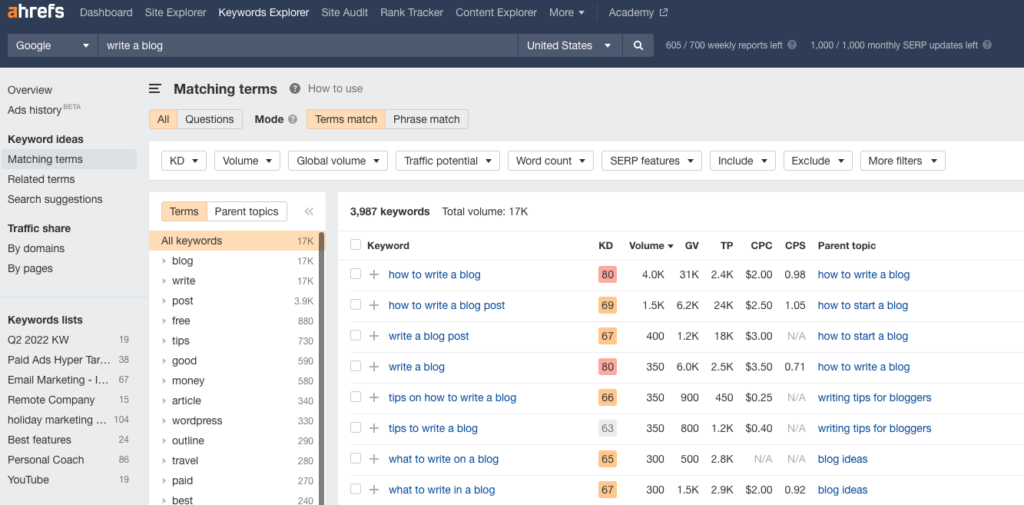The image size is (1024, 505).
Task: Open the Exclude filter dropdown
Action: 818,161
